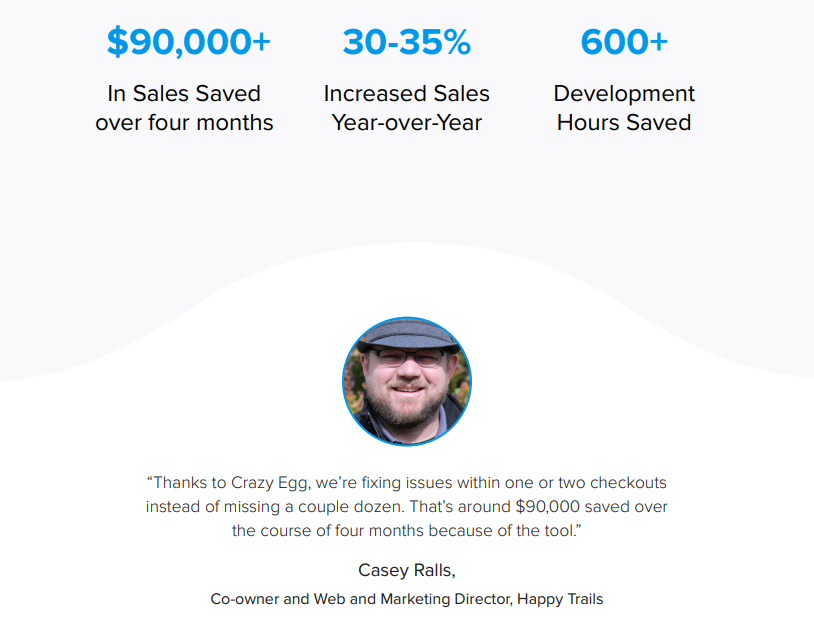814x634 pixels.
Task: Select 'In Sales Saved over four months' text
Action: [x=184, y=108]
